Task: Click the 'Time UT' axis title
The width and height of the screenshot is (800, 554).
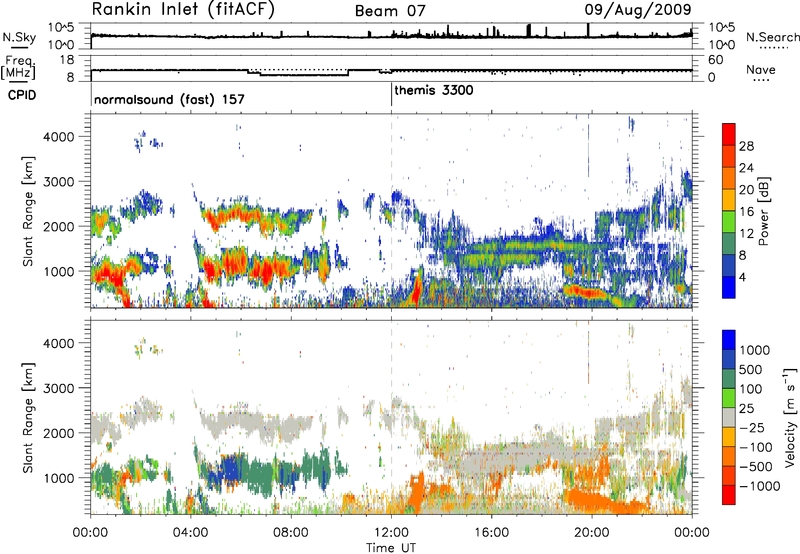Action: (x=391, y=548)
